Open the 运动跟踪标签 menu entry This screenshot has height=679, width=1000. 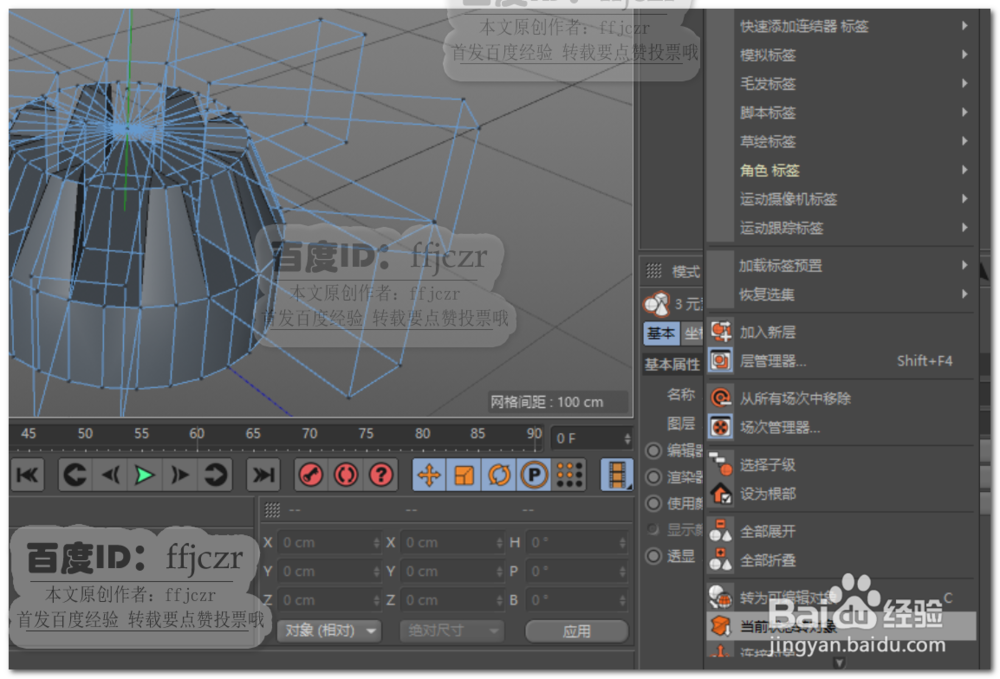point(842,228)
